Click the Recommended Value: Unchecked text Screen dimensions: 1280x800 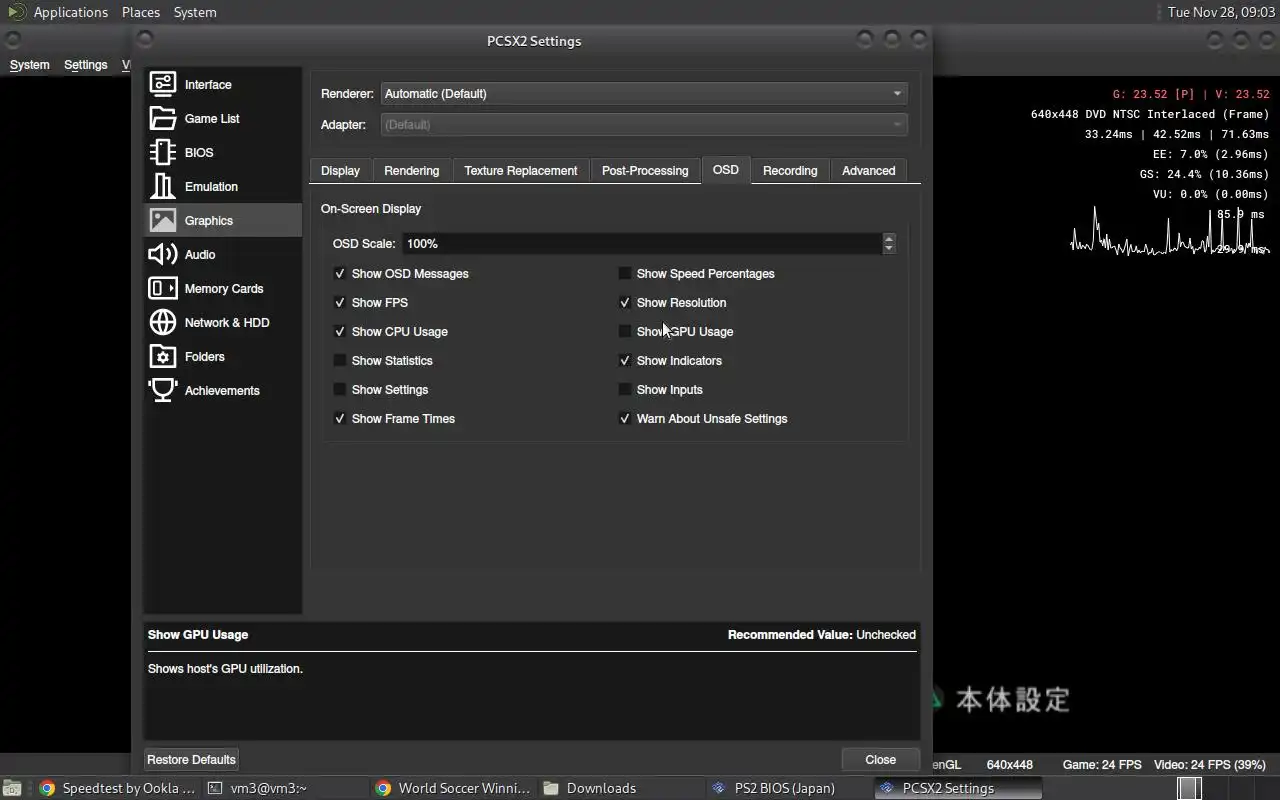(x=822, y=634)
